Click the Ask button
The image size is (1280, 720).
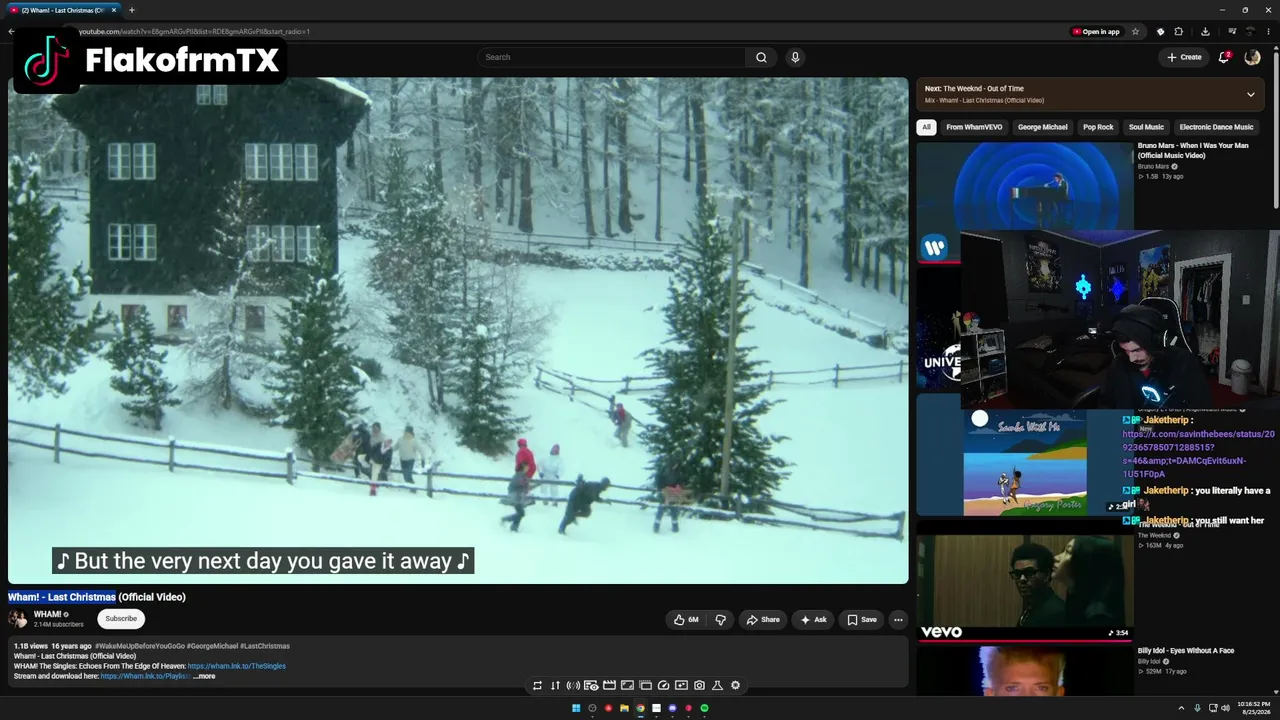point(813,620)
